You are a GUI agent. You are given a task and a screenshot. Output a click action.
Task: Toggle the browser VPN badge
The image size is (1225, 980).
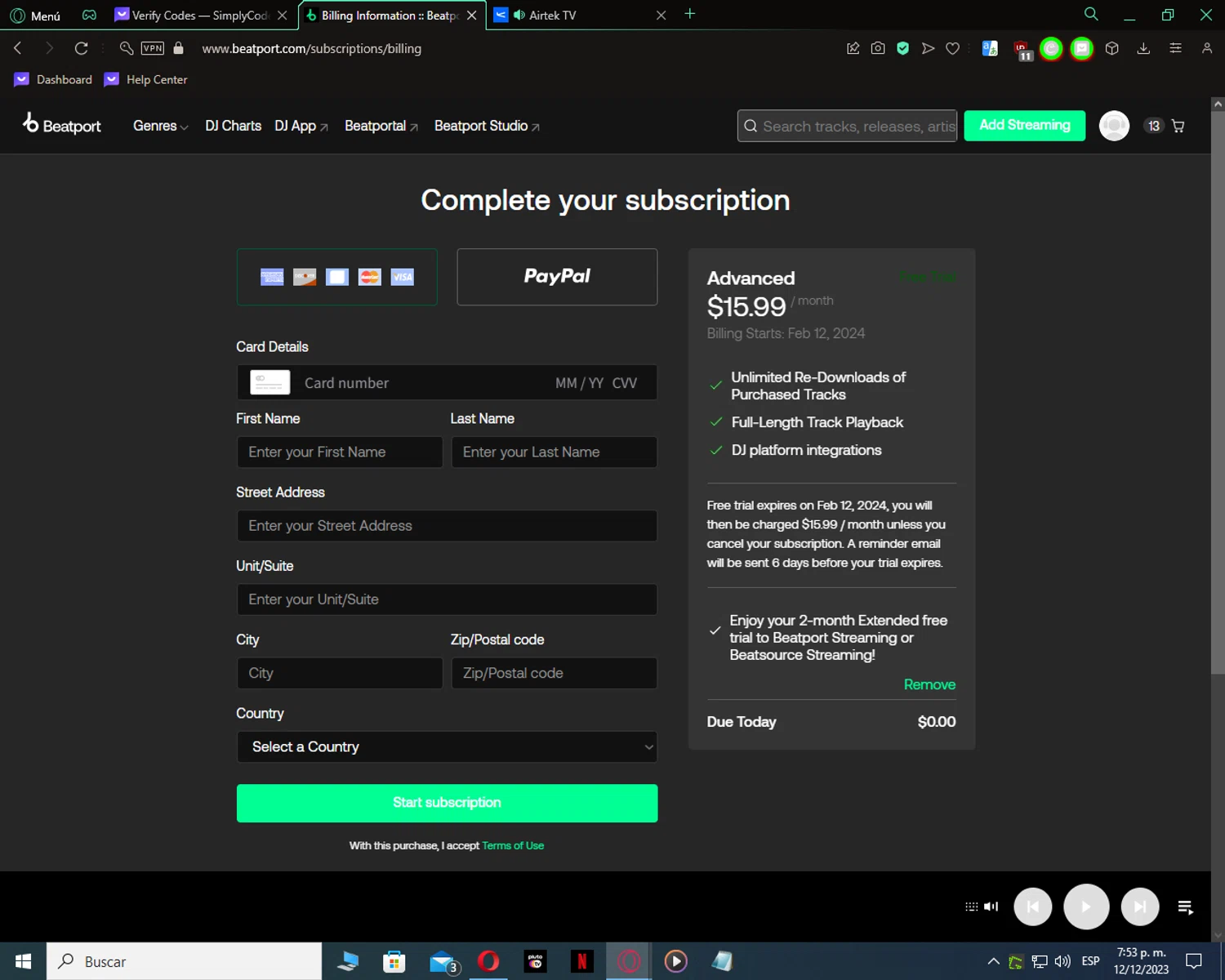pos(153,48)
